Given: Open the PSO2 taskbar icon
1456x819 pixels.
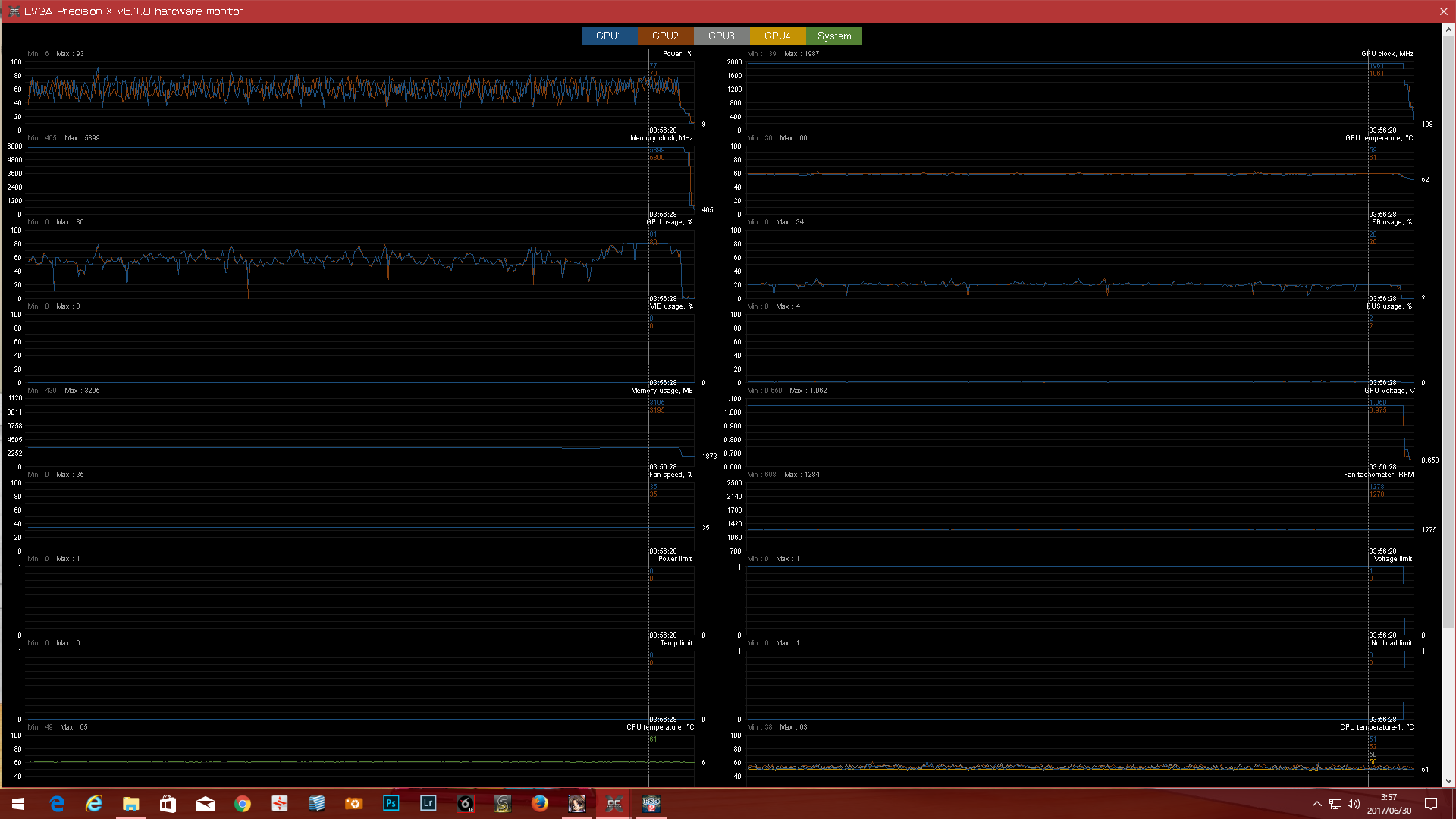Looking at the screenshot, I should click(651, 803).
